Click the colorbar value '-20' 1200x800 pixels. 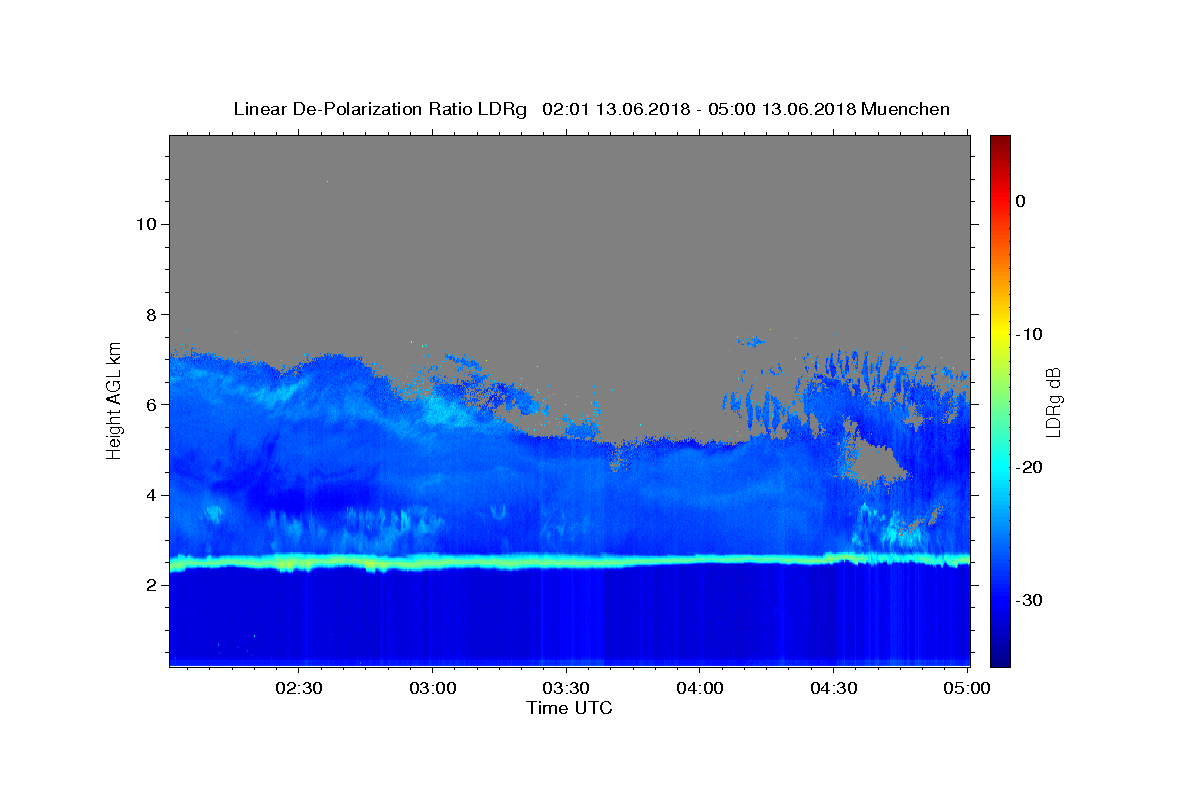click(x=1028, y=467)
